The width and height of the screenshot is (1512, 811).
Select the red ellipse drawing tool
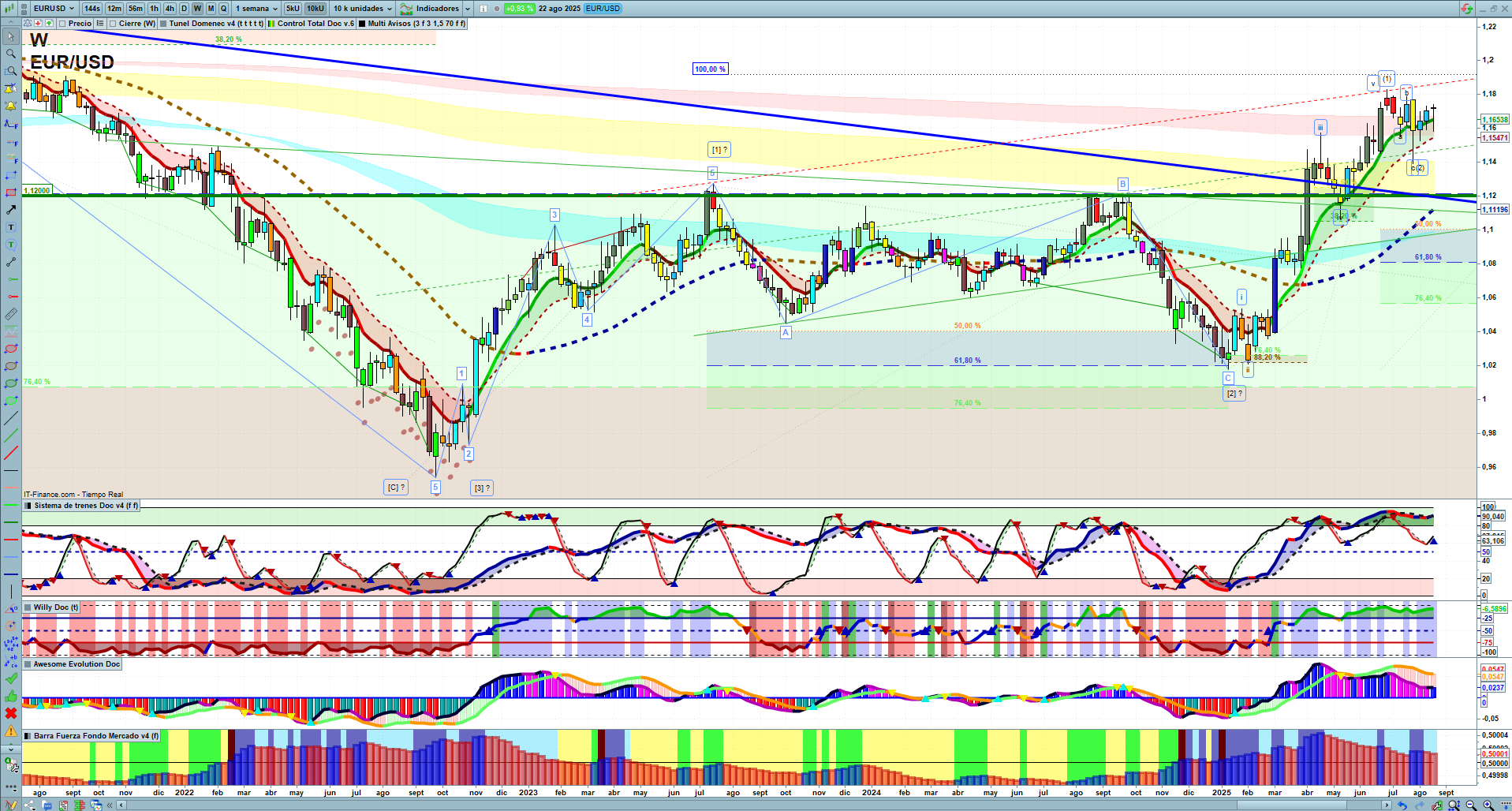coord(10,349)
